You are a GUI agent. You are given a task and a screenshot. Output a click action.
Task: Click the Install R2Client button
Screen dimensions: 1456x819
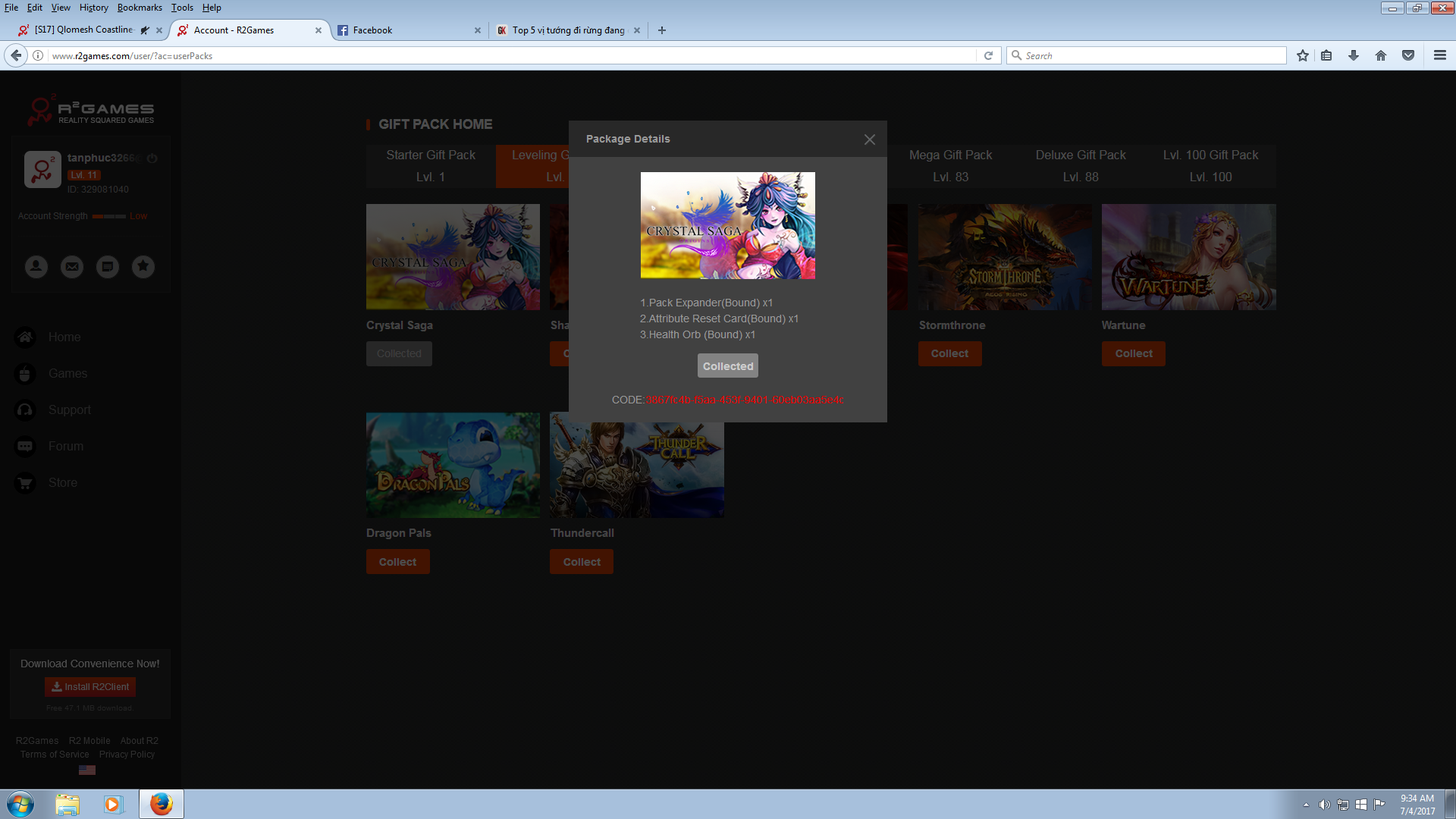pos(90,687)
